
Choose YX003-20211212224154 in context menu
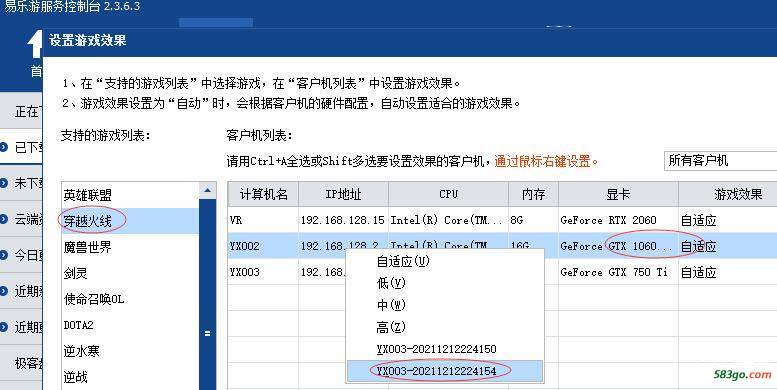[x=444, y=371]
